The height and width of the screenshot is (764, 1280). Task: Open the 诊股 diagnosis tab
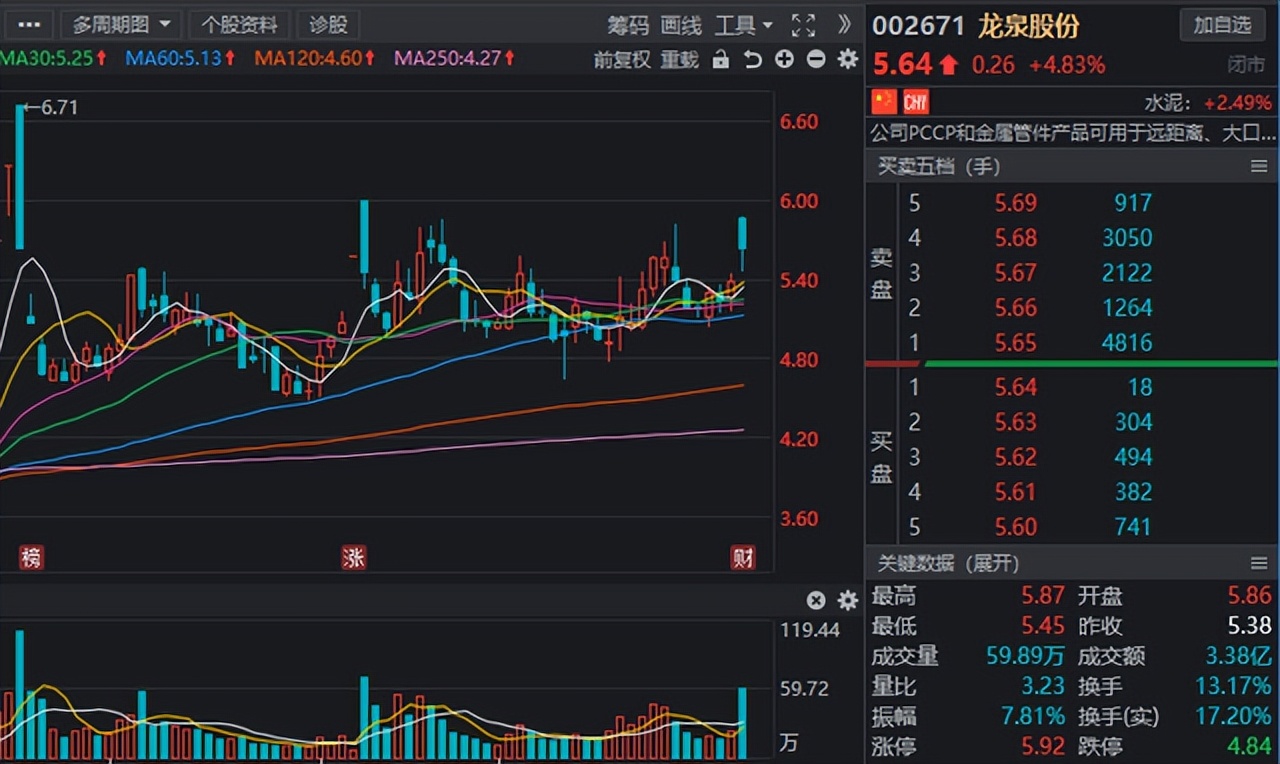(328, 24)
